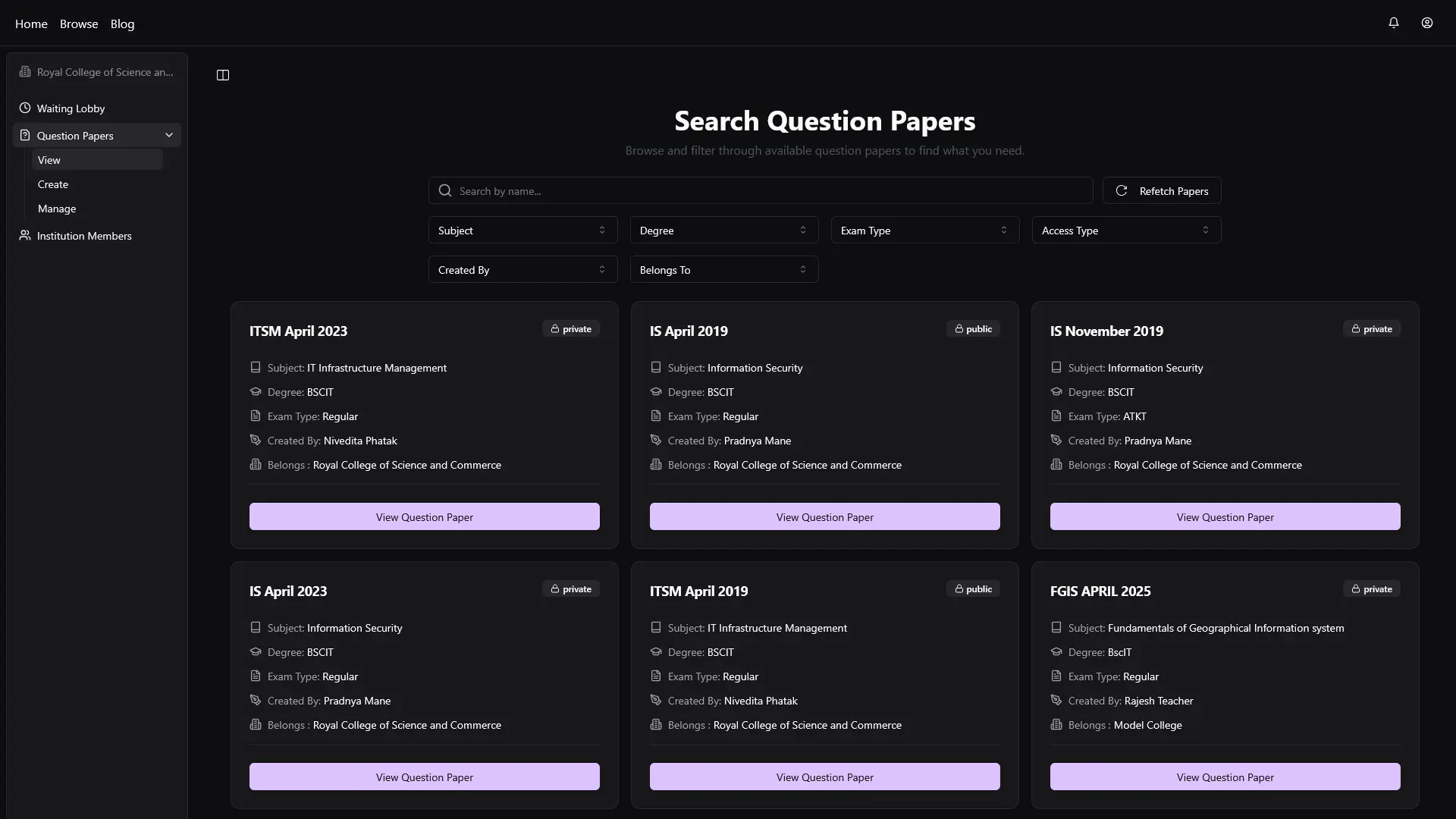This screenshot has height=819, width=1456.
Task: Click the Refetch Papers refresh icon
Action: click(x=1122, y=191)
